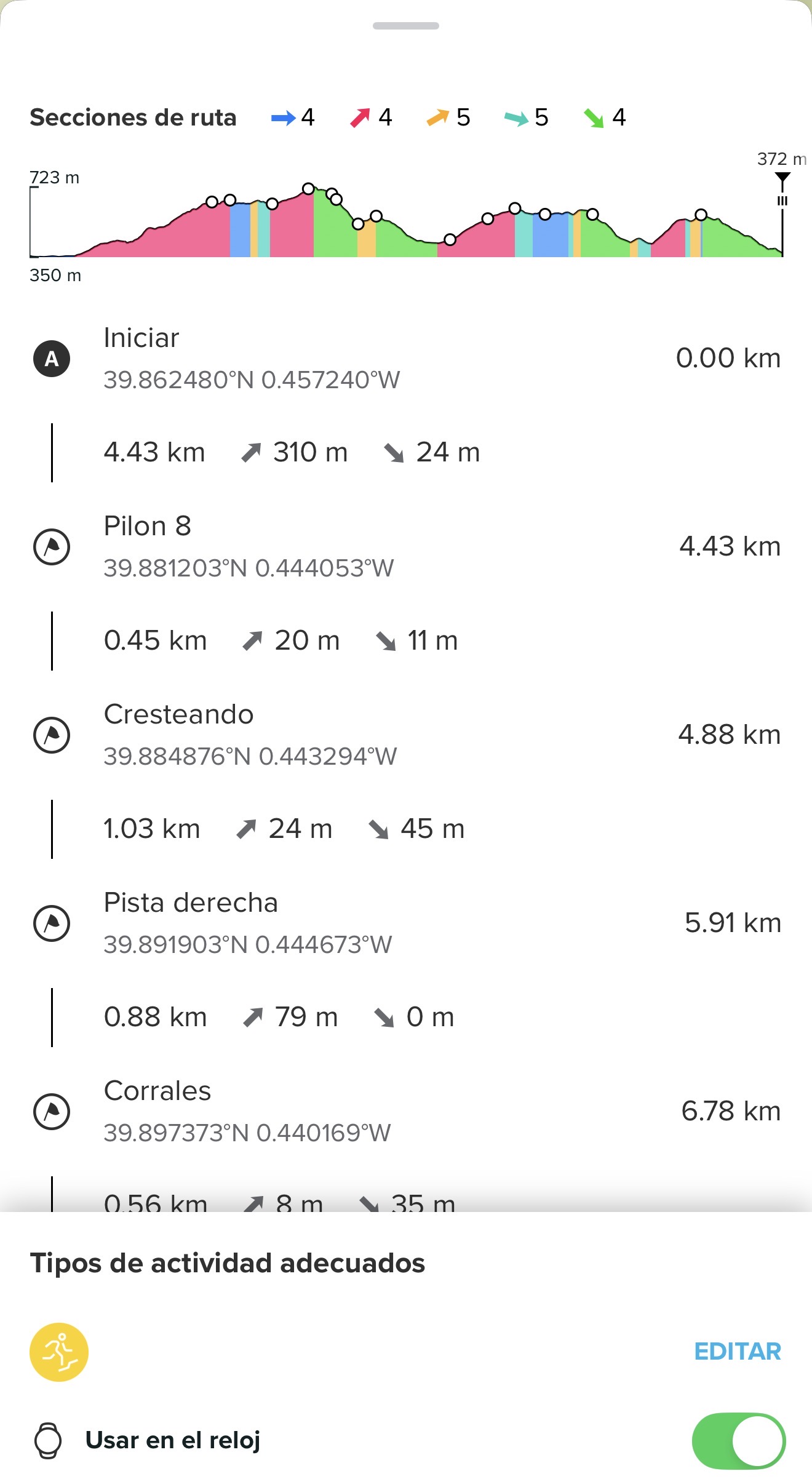The height and width of the screenshot is (1479, 812).
Task: Tap the blue flat sections arrow icon
Action: [283, 118]
